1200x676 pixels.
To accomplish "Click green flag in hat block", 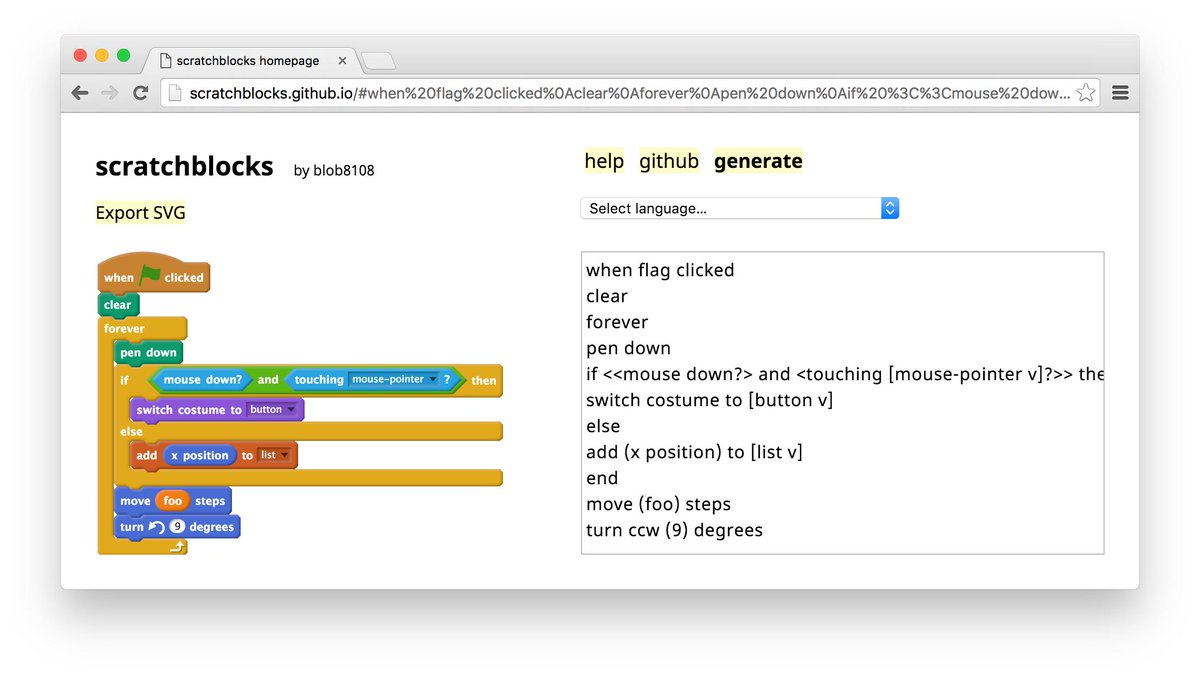I will point(150,275).
